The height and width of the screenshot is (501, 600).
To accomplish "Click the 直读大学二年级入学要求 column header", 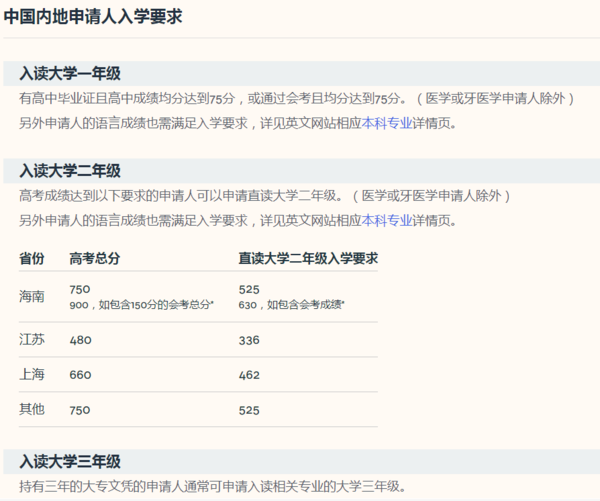I will coord(308,258).
